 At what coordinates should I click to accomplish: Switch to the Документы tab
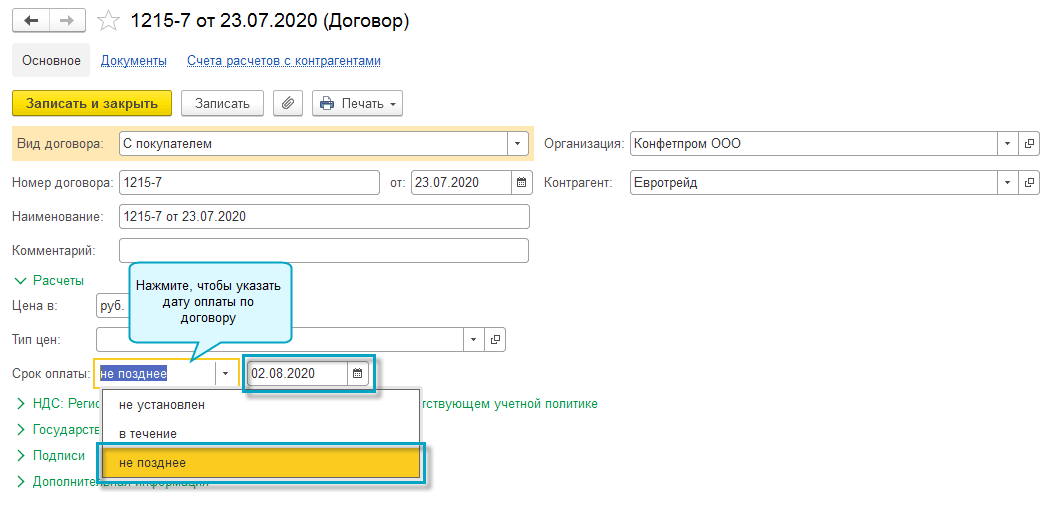pos(134,61)
